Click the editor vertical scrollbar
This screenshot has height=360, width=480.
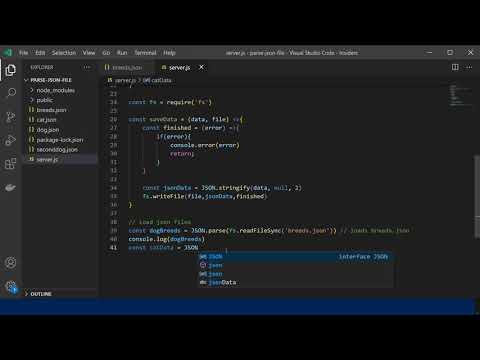[477, 197]
